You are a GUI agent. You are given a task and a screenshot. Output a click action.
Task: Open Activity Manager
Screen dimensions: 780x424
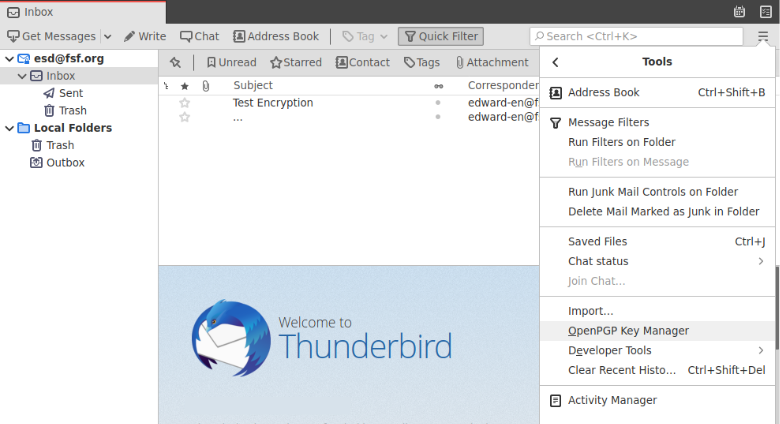click(657, 400)
